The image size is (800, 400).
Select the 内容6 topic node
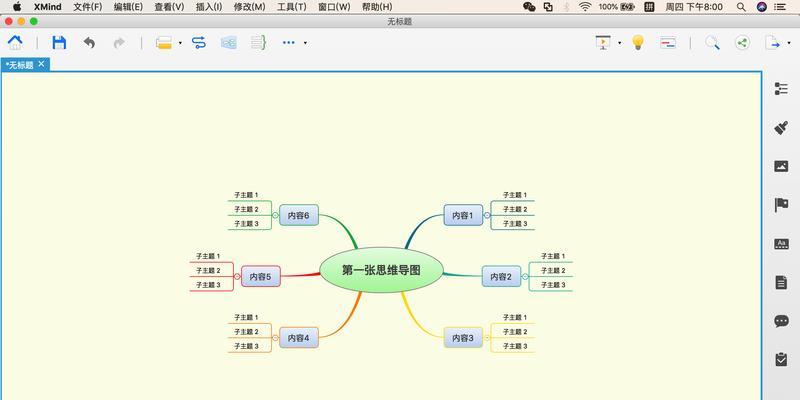tap(299, 215)
